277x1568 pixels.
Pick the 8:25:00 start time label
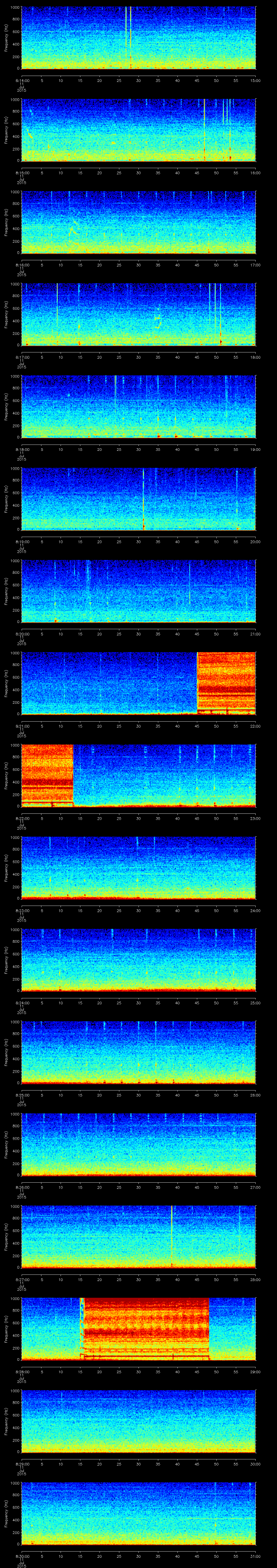point(22,1095)
